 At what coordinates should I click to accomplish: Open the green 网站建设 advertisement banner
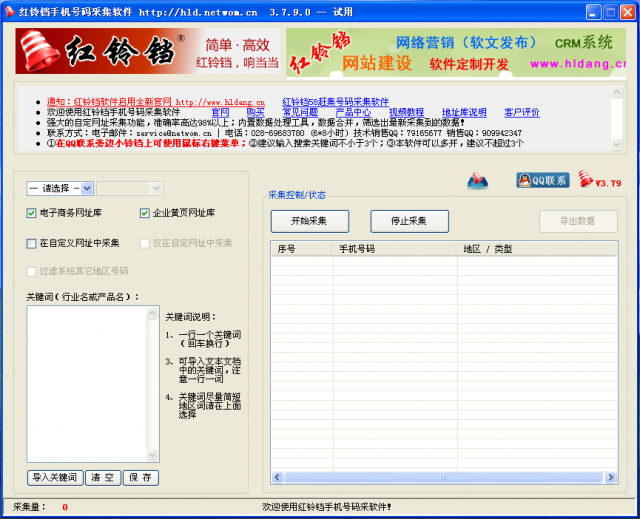(x=456, y=52)
